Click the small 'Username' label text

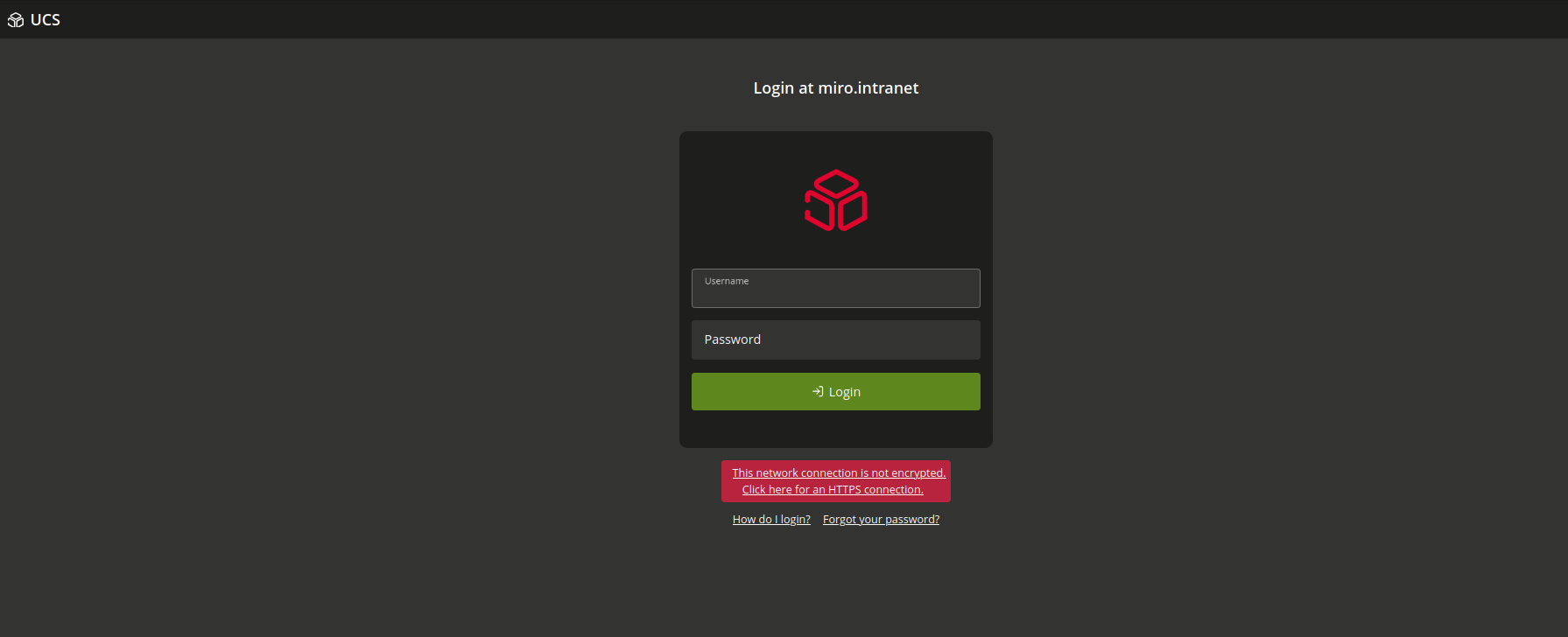727,281
